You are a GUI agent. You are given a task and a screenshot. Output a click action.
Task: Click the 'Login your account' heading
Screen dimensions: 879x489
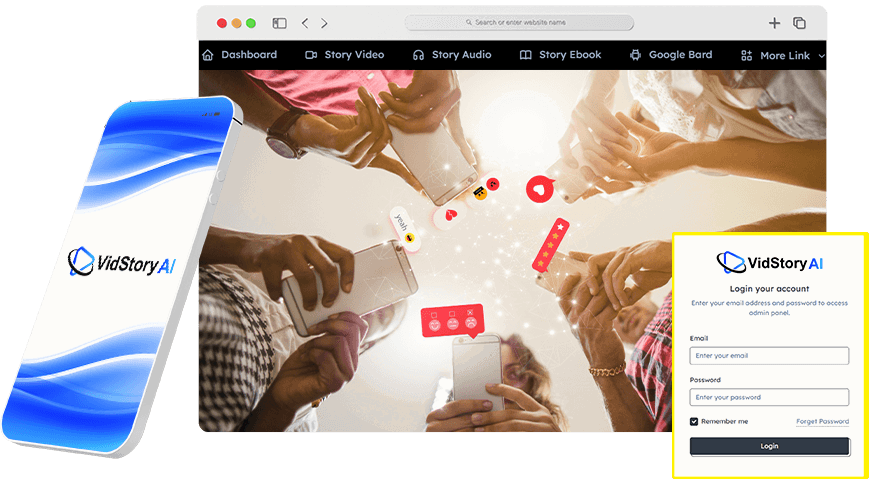(x=769, y=289)
